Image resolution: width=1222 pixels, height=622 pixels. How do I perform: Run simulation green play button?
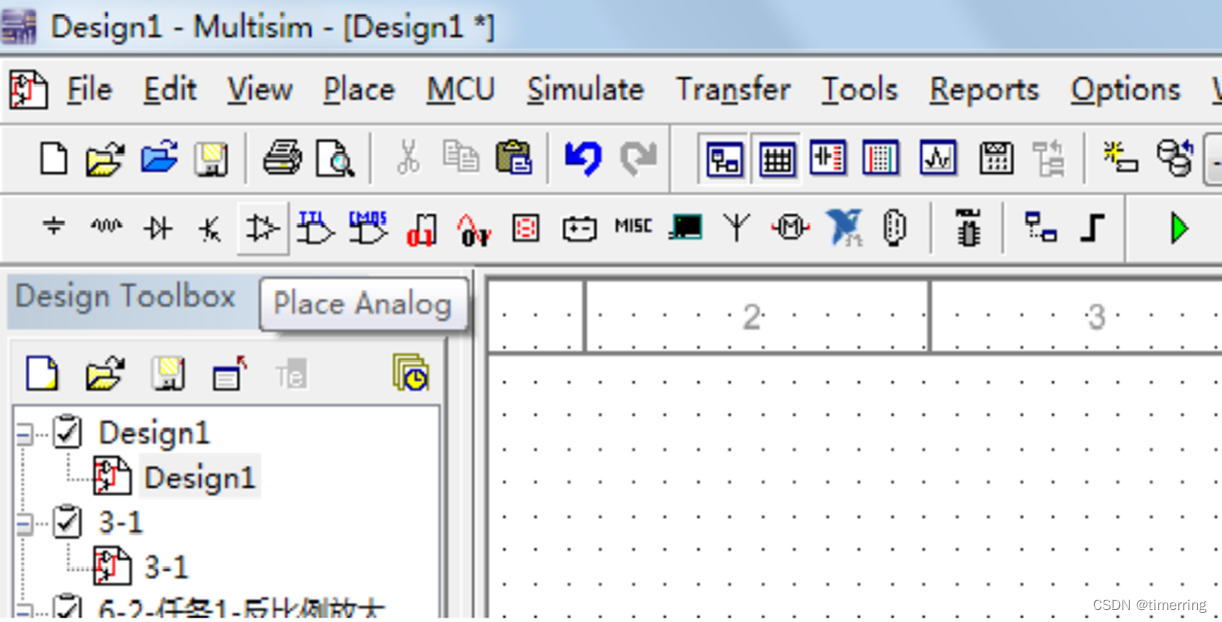[1179, 228]
